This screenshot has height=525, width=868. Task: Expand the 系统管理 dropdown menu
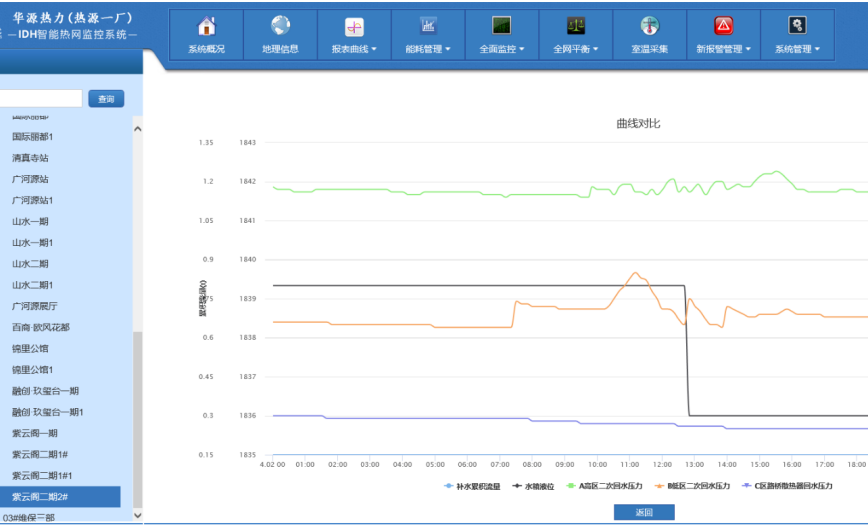(797, 49)
